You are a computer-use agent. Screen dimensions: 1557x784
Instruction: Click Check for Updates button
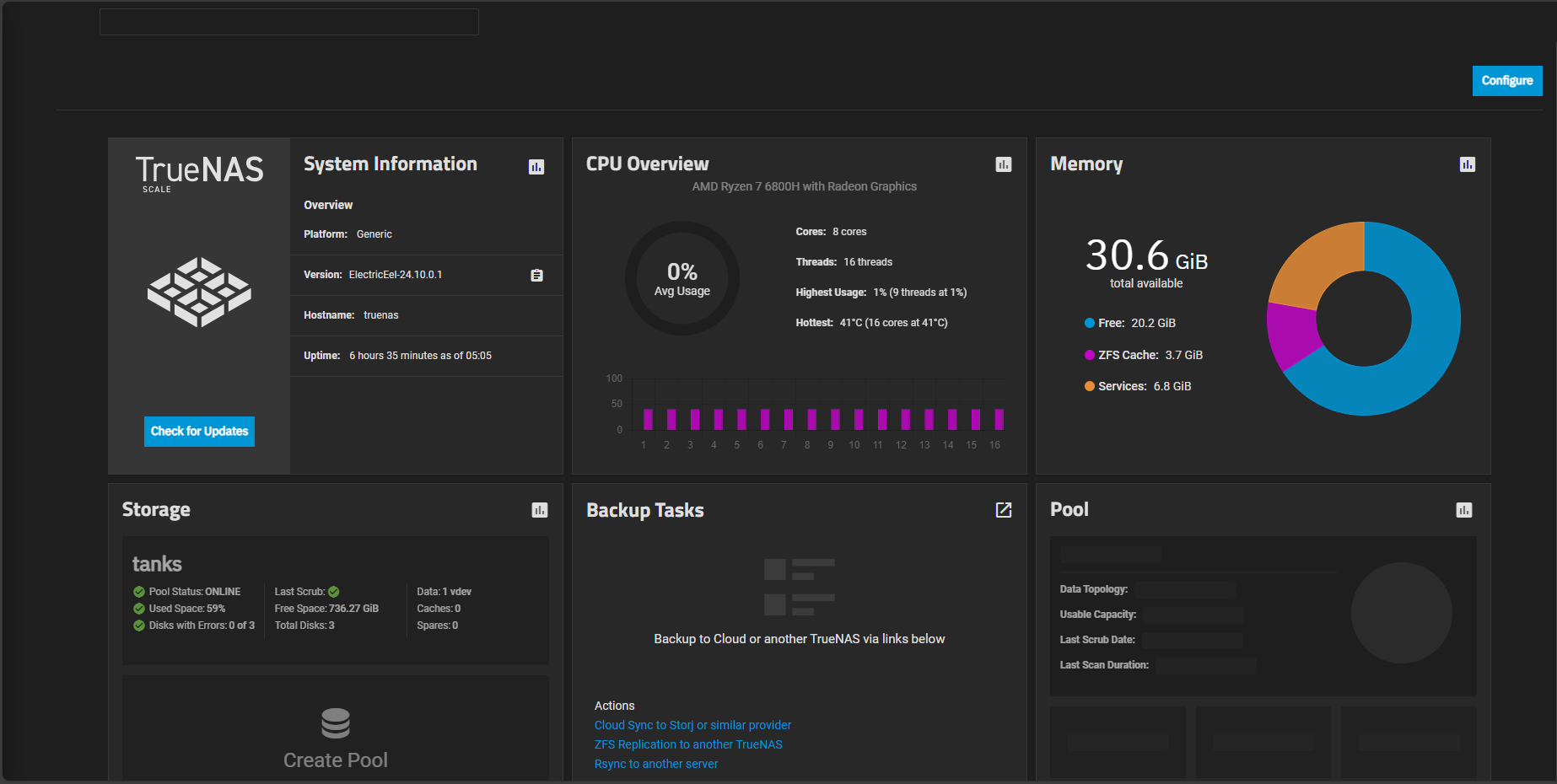click(x=199, y=432)
